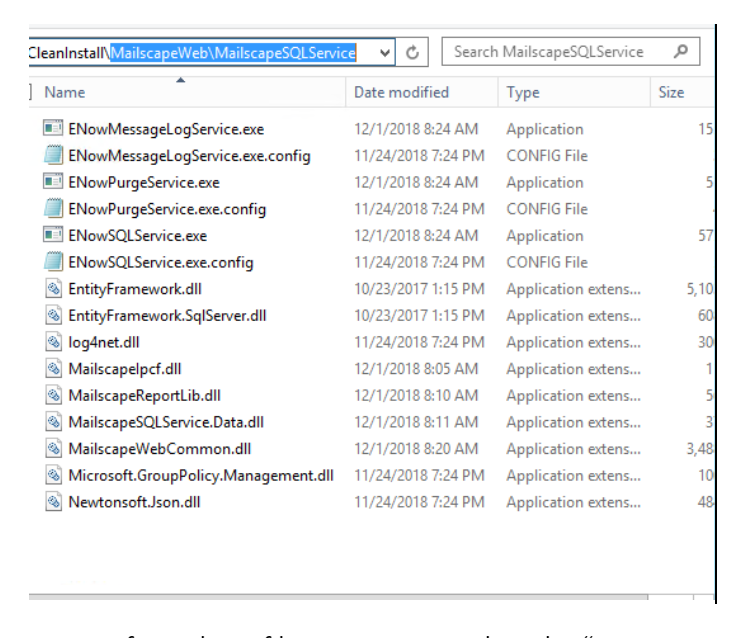This screenshot has height=638, width=740.
Task: Select file name ENowPurgeService.exe.config
Action: pos(167,210)
